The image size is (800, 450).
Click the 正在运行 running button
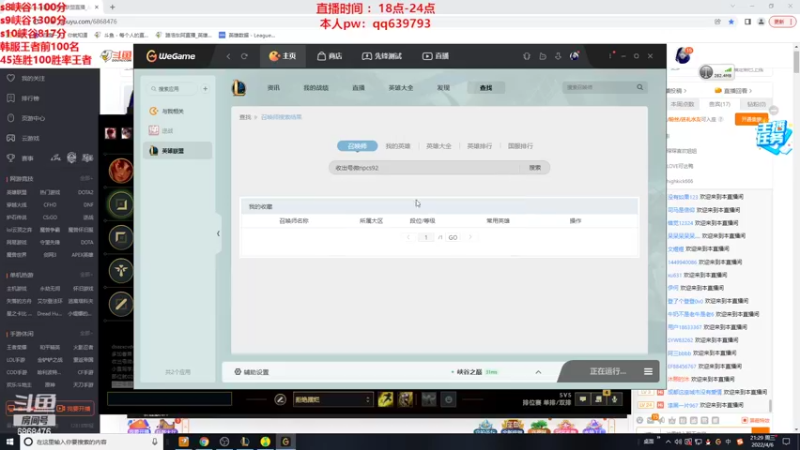(607, 371)
